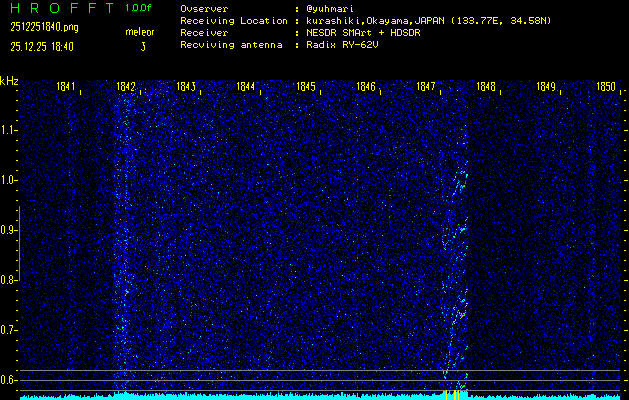Click the 0.6 kHz frequency label
This screenshot has height=400, width=629.
(8, 380)
